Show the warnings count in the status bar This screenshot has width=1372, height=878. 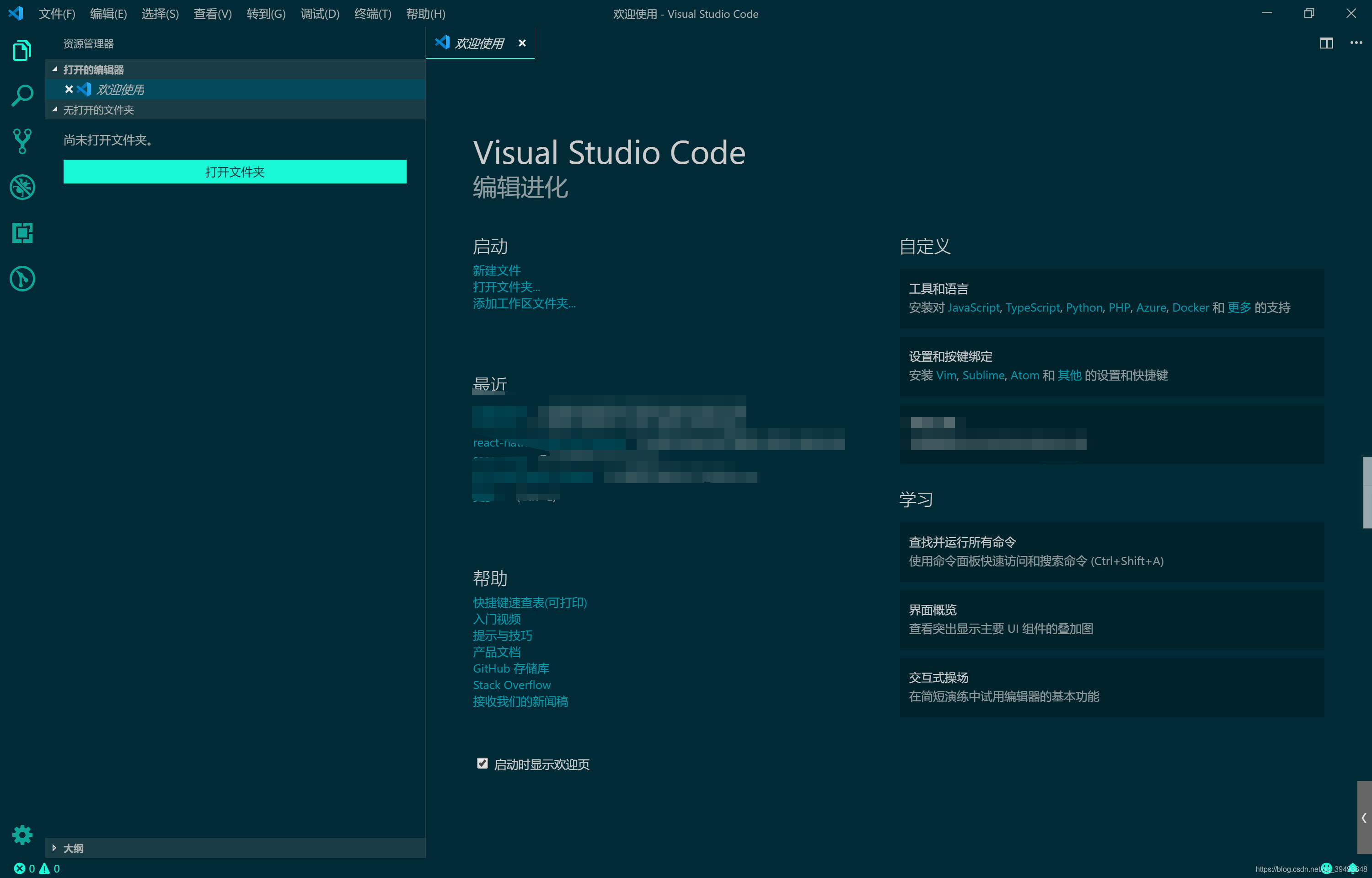pyautogui.click(x=49, y=868)
